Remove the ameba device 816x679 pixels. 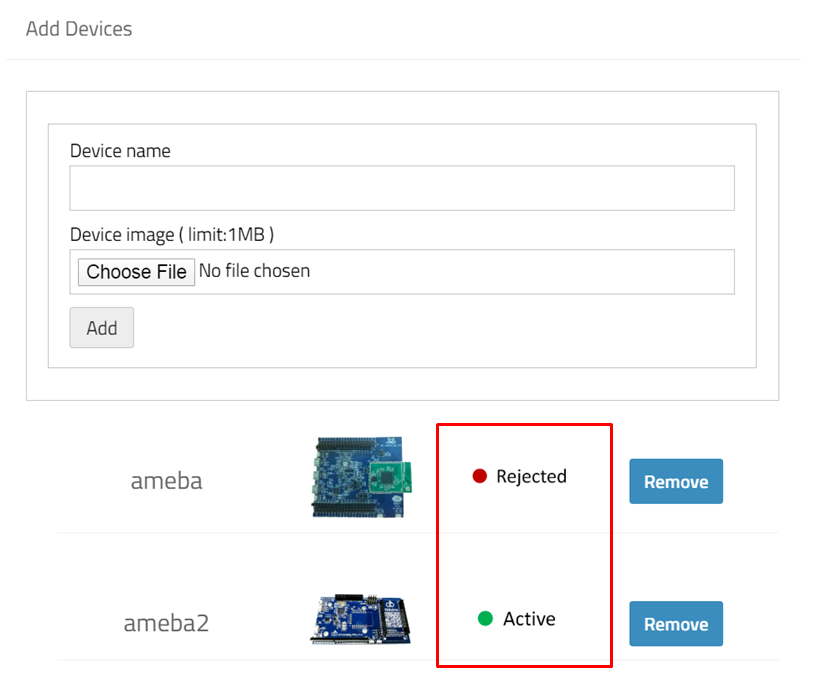point(676,481)
